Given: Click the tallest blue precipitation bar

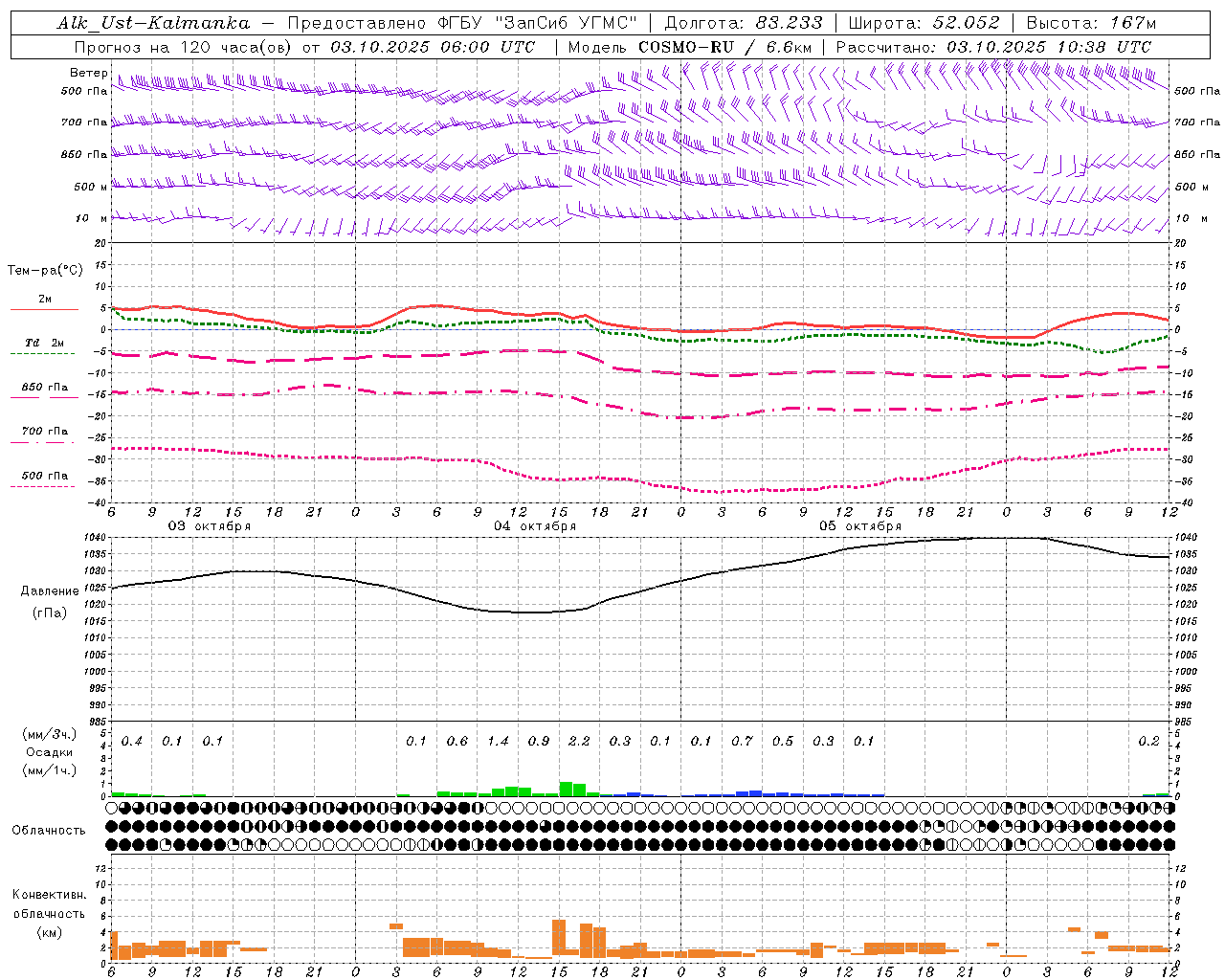Looking at the screenshot, I should pos(755,793).
